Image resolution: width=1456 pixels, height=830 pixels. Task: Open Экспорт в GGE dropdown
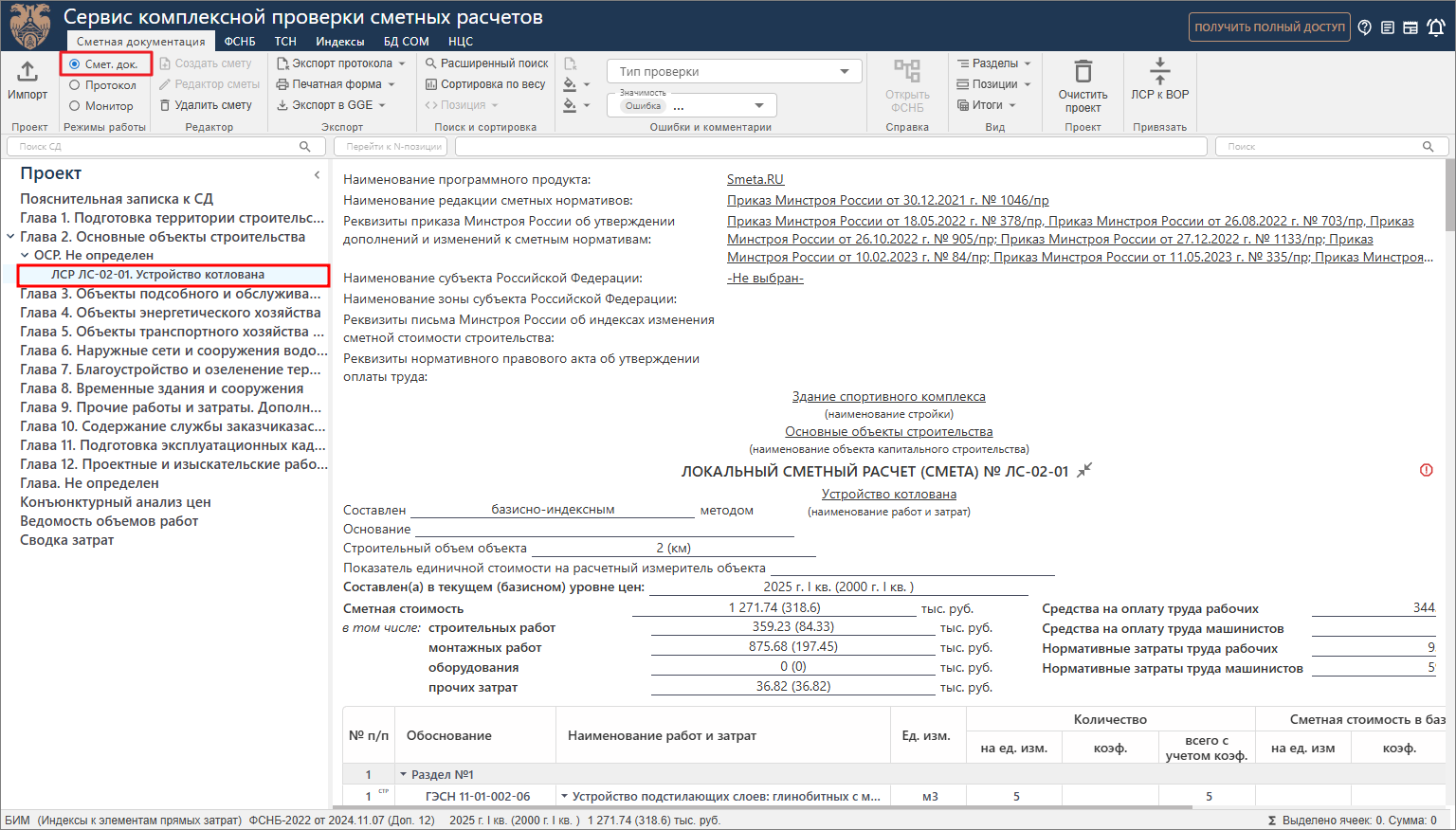tap(331, 105)
